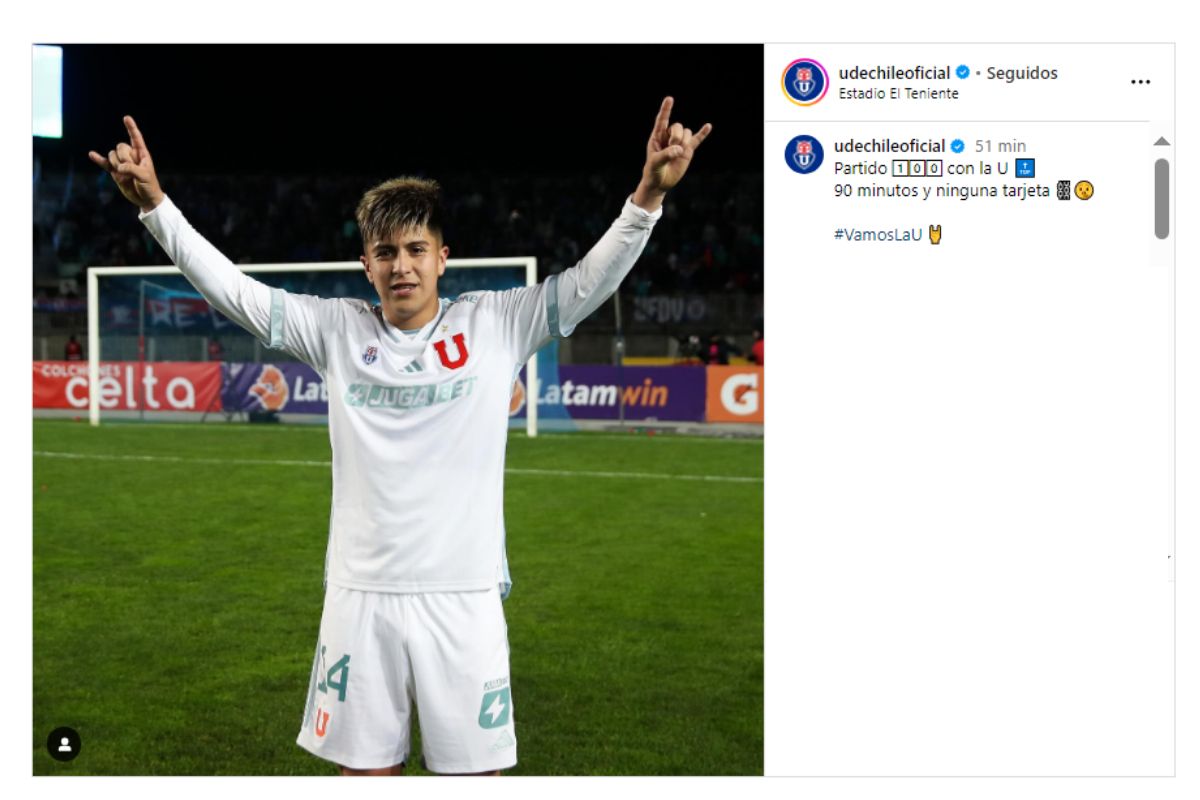This screenshot has width=1200, height=800.
Task: Click the Seguidos following button
Action: 1021,73
